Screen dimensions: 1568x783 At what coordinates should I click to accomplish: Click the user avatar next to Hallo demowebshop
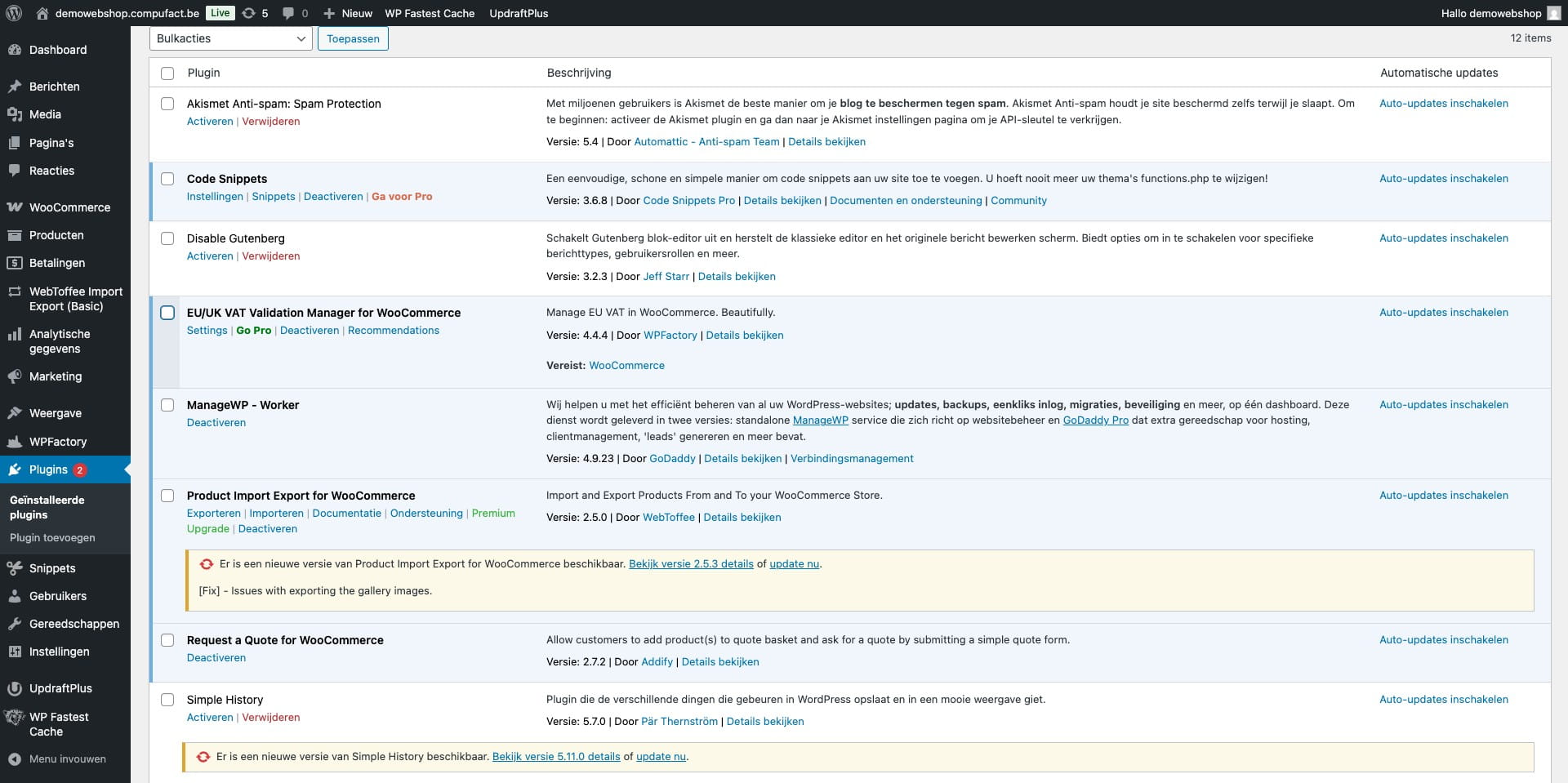[x=1553, y=13]
